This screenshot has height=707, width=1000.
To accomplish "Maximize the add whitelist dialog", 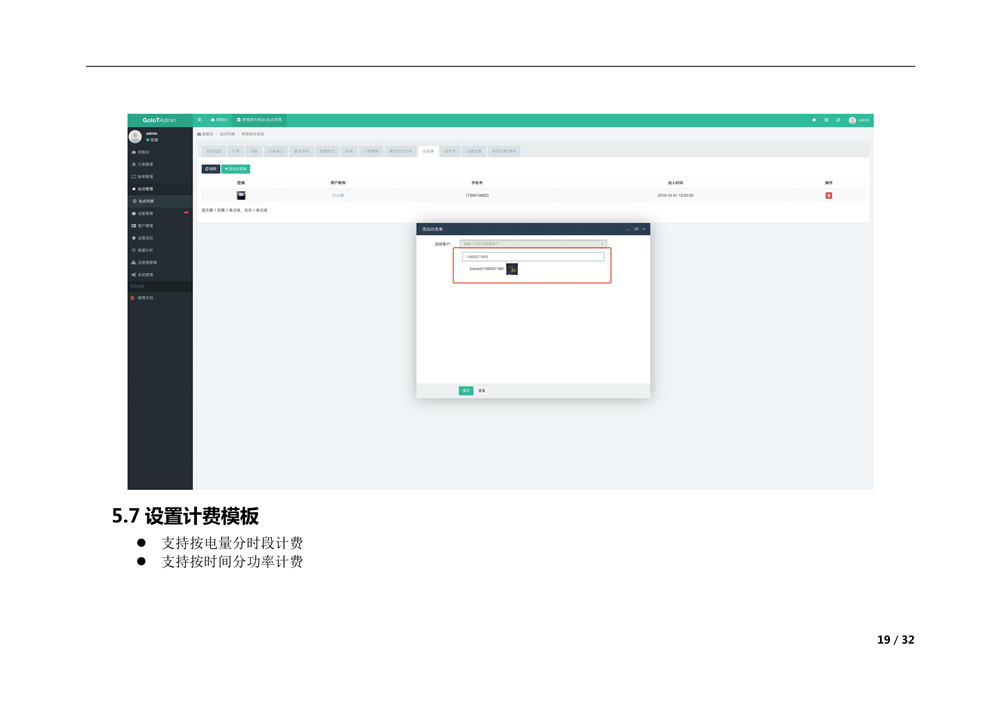I will (636, 229).
